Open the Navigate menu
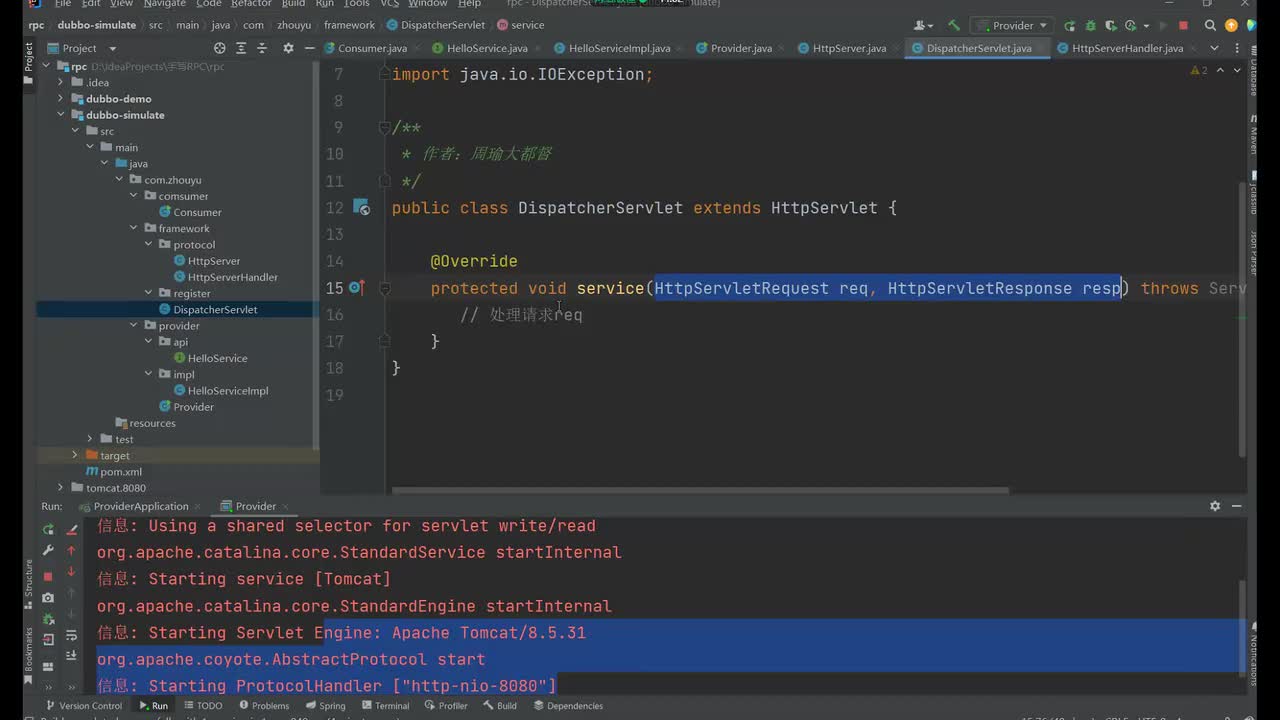Image resolution: width=1280 pixels, height=720 pixels. 164,4
